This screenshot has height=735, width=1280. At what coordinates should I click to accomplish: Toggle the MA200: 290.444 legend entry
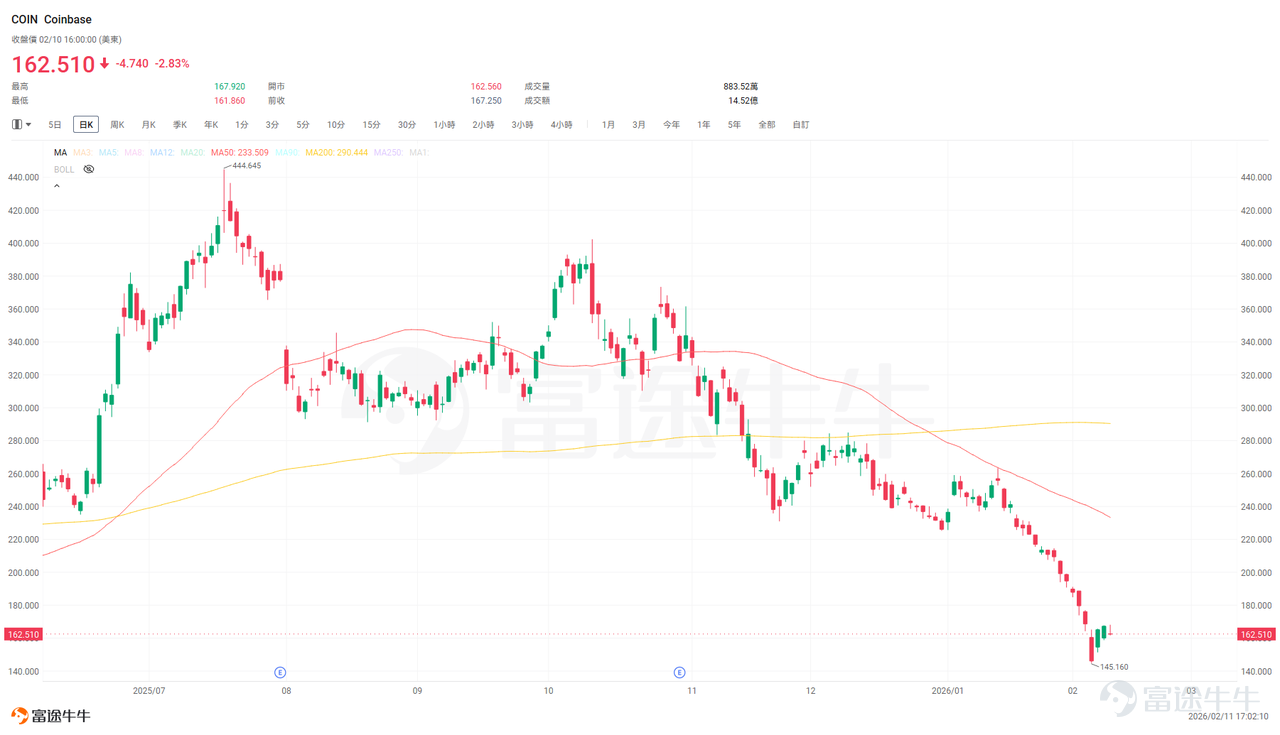click(x=336, y=152)
